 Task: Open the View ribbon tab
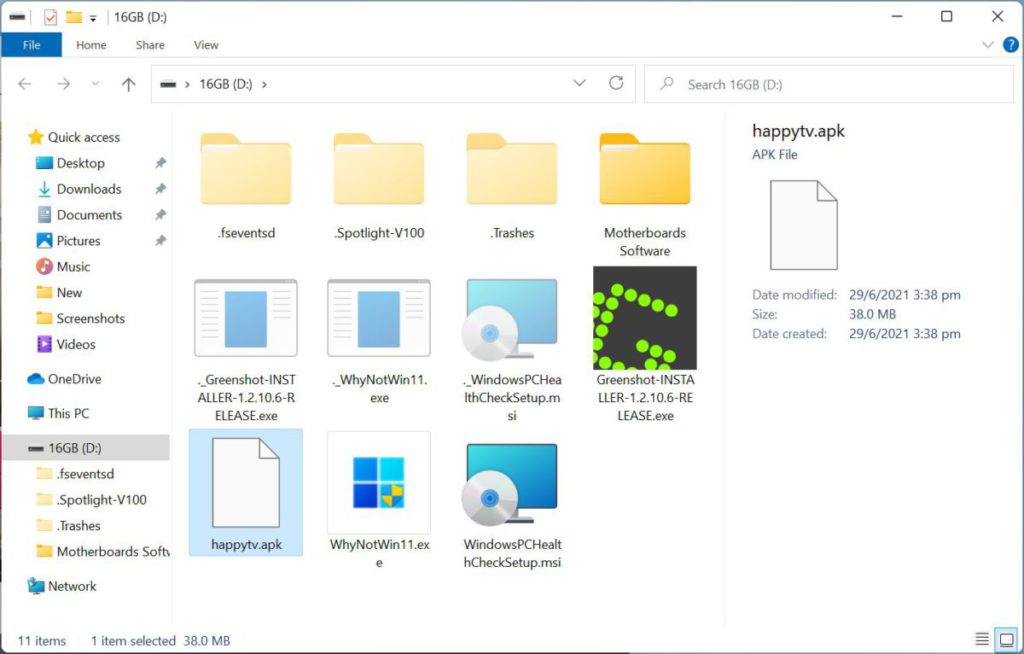coord(206,44)
